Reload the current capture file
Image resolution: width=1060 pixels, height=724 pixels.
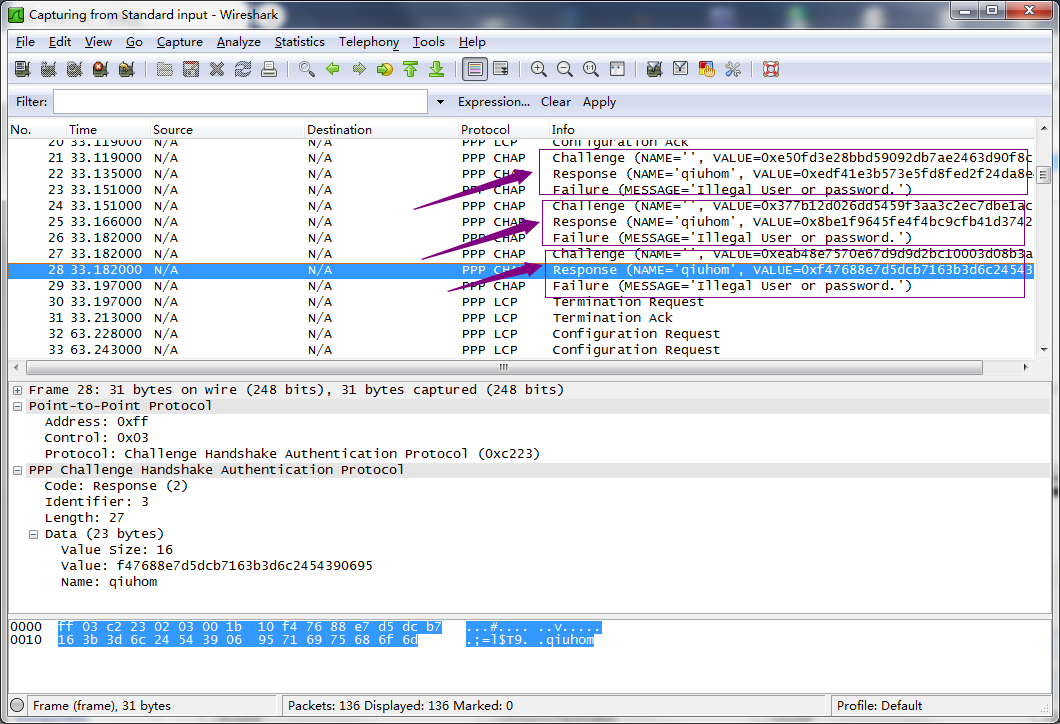pos(243,69)
